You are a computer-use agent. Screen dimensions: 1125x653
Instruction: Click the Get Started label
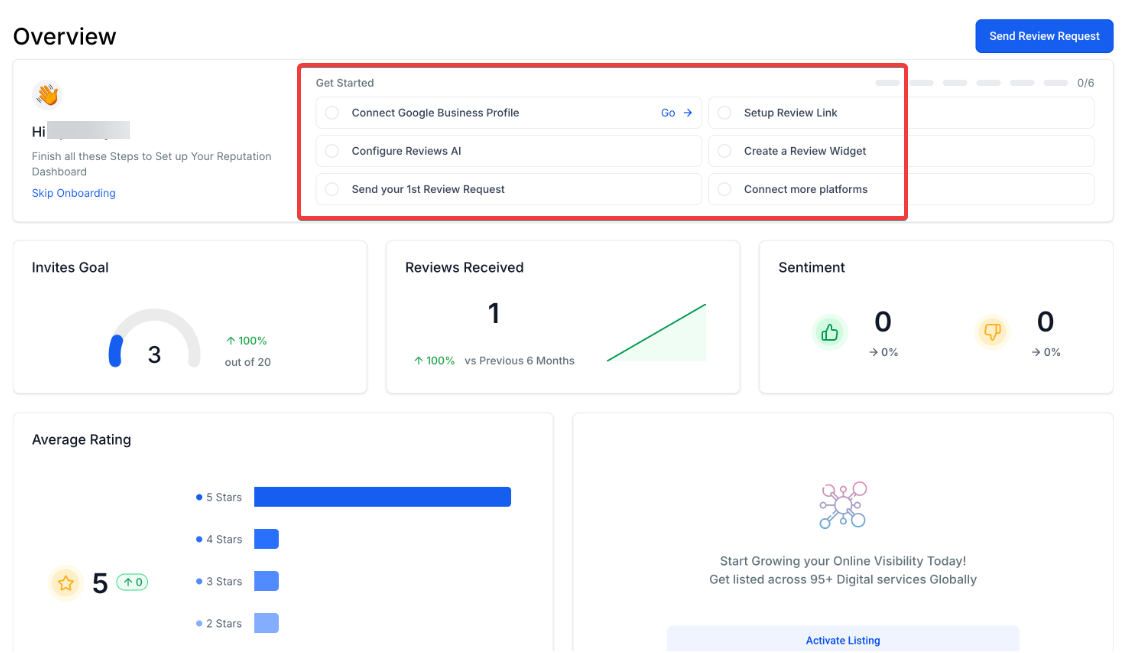344,83
